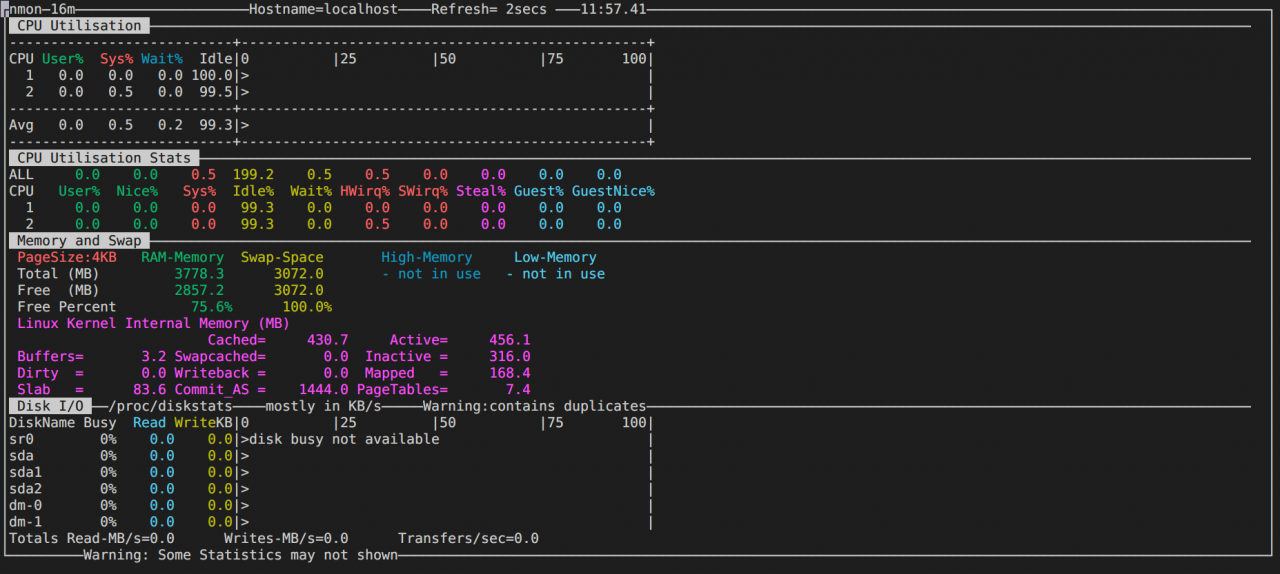Select the PageSize:4KB label
The image size is (1280, 574).
tap(67, 257)
